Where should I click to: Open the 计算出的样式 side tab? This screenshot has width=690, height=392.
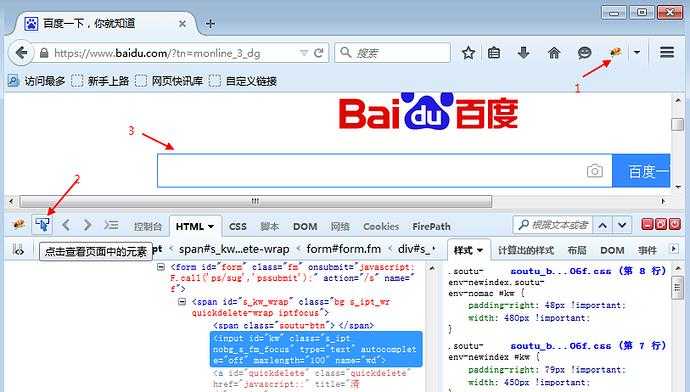click(525, 250)
